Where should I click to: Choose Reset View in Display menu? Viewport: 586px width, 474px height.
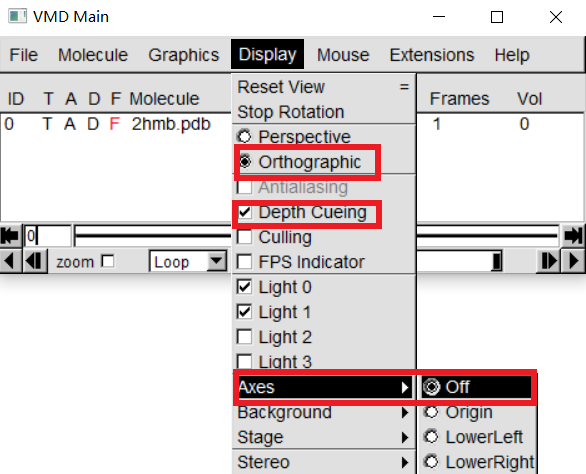point(324,87)
